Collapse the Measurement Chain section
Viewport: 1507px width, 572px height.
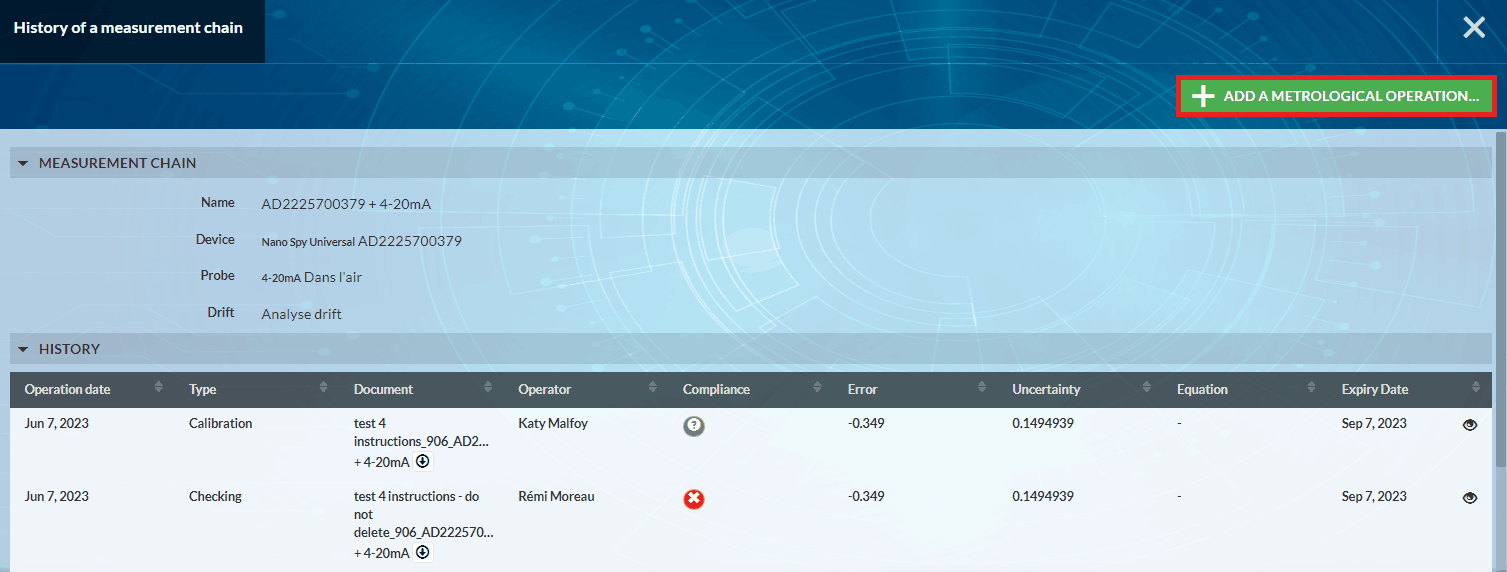pyautogui.click(x=23, y=163)
